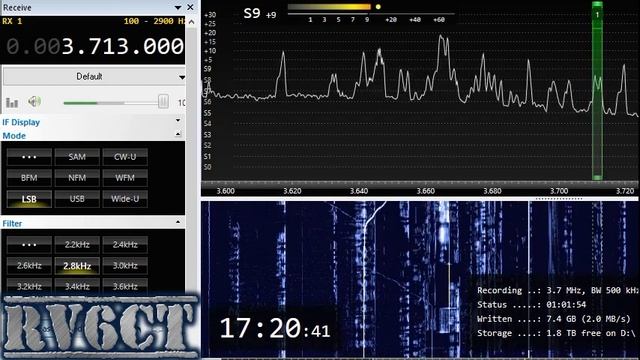Click the Storage 1.8 TB free line
The image size is (640, 360).
[556, 333]
